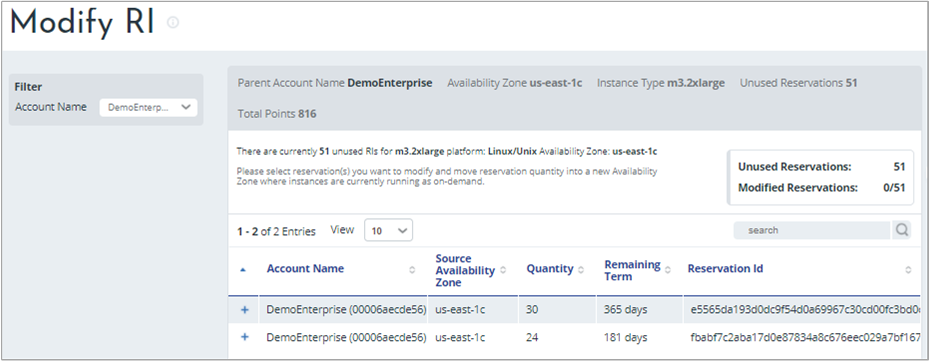Click the sort arrows icon next to Remaining Term

(668, 270)
